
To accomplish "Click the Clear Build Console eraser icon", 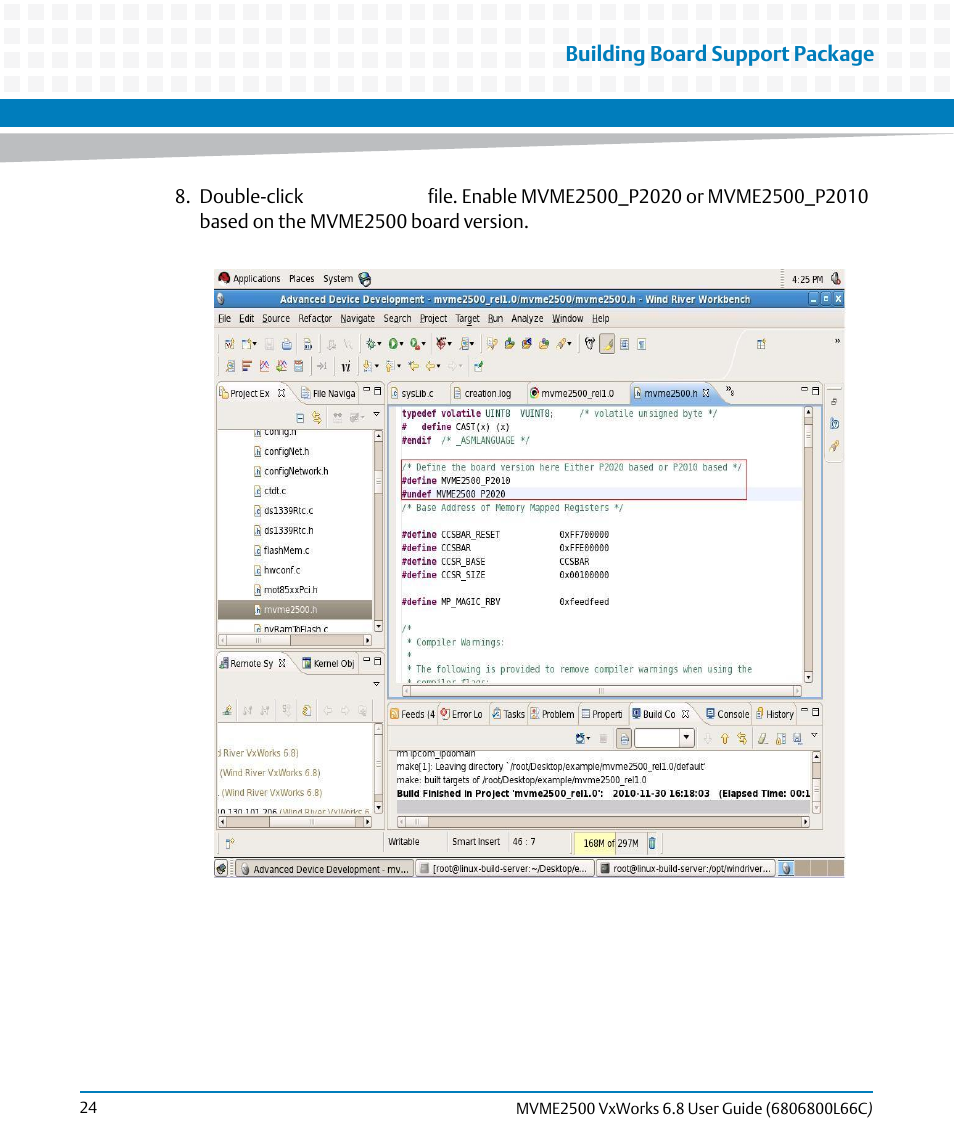I will click(762, 738).
